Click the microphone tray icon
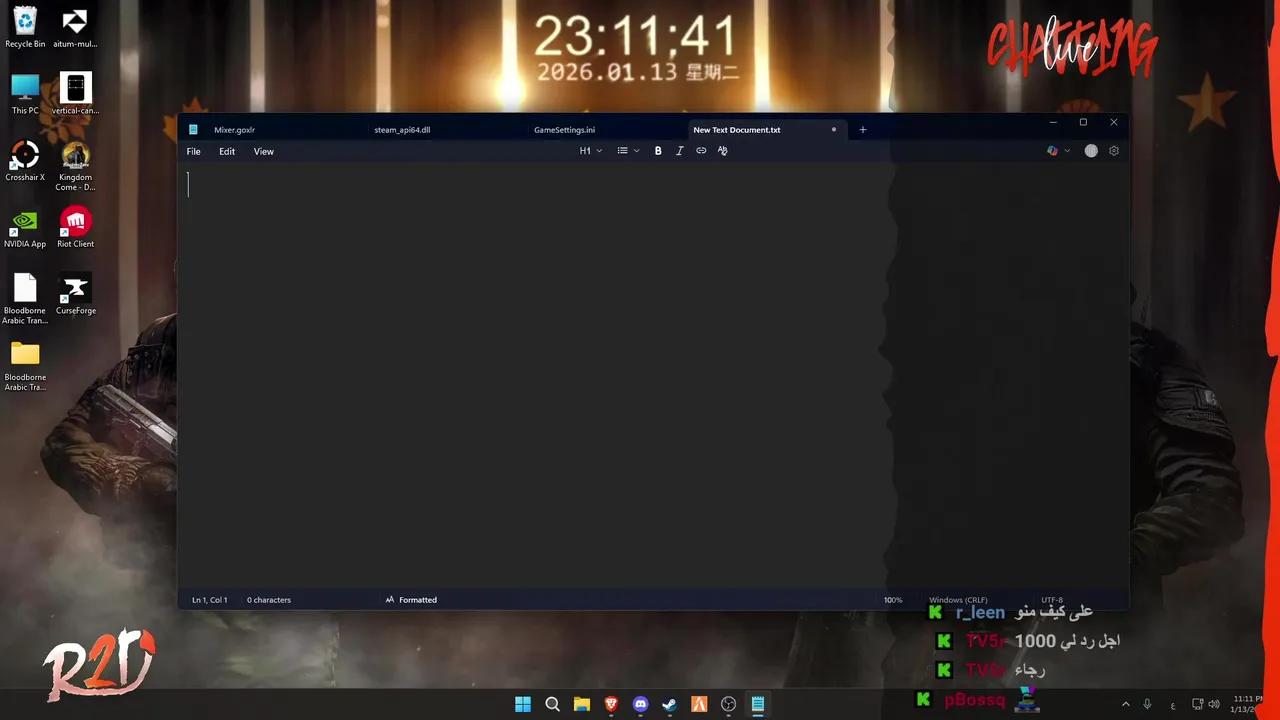Viewport: 1280px width, 720px height. click(x=1147, y=704)
